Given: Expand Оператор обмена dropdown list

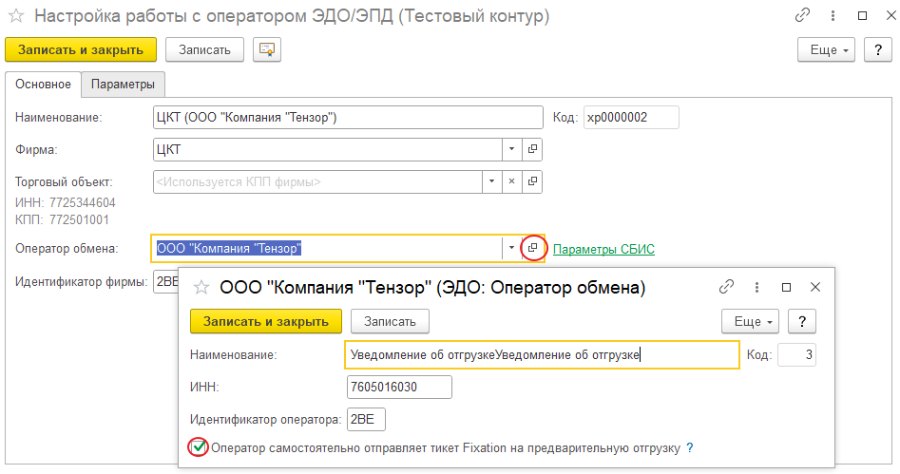Looking at the screenshot, I should 511,248.
